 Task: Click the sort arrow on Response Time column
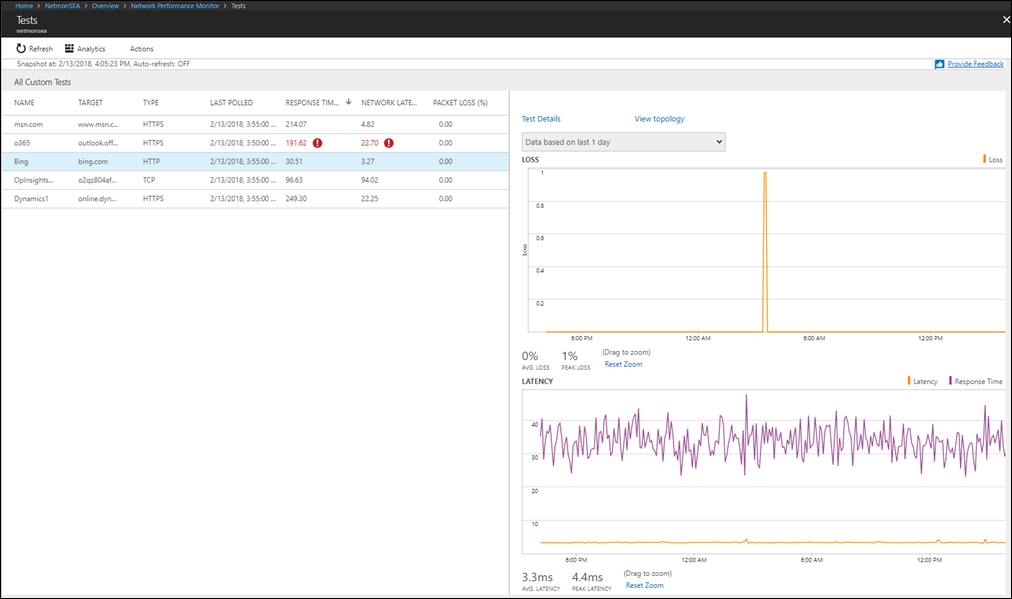coord(348,102)
